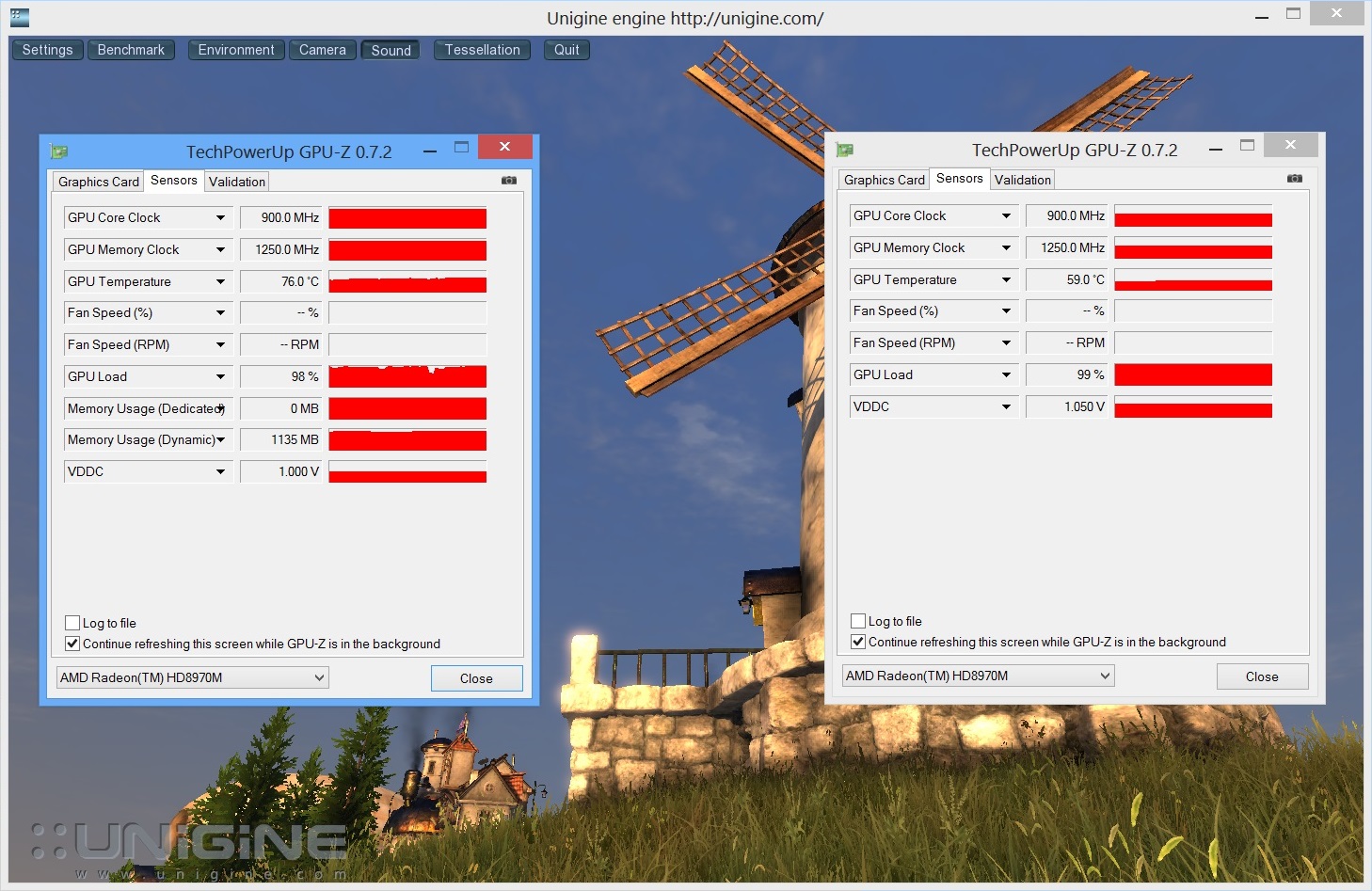Toggle Sound in the Unigine toolbar
The image size is (1372, 891).
(391, 50)
